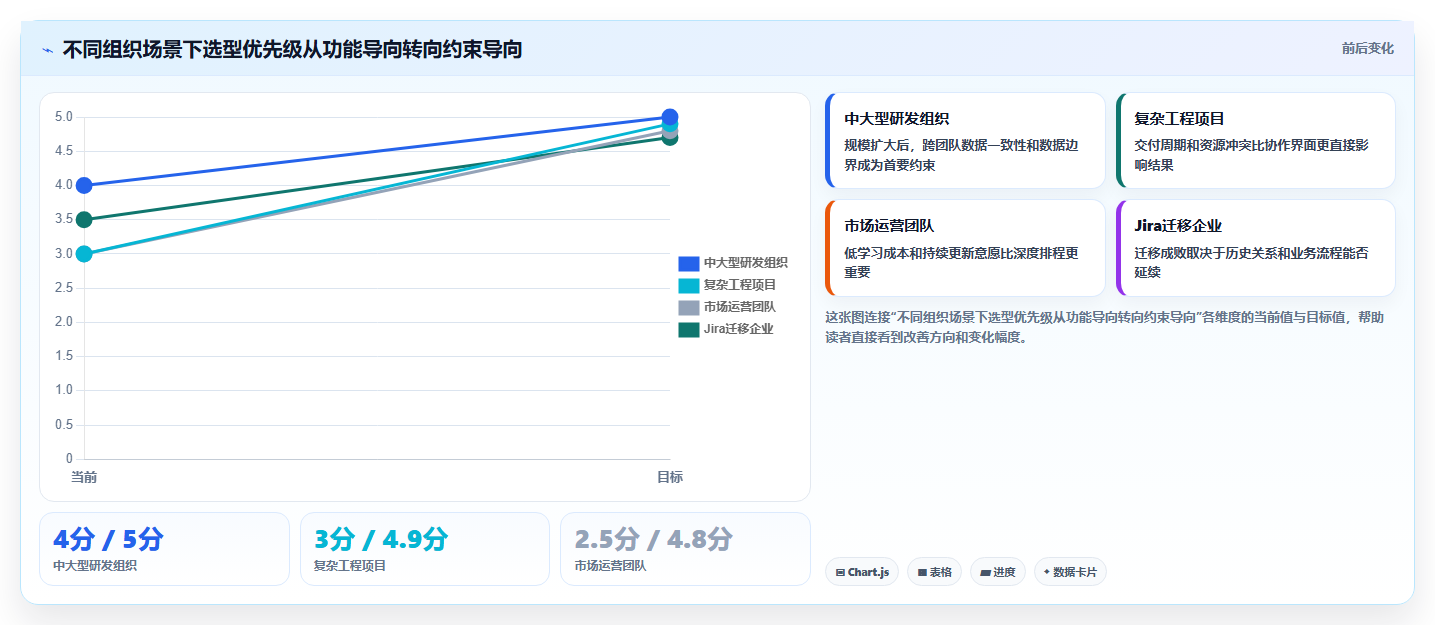The image size is (1435, 625).
Task: Click the chart title 不同组织场景下选型优先级
Action: coord(292,49)
